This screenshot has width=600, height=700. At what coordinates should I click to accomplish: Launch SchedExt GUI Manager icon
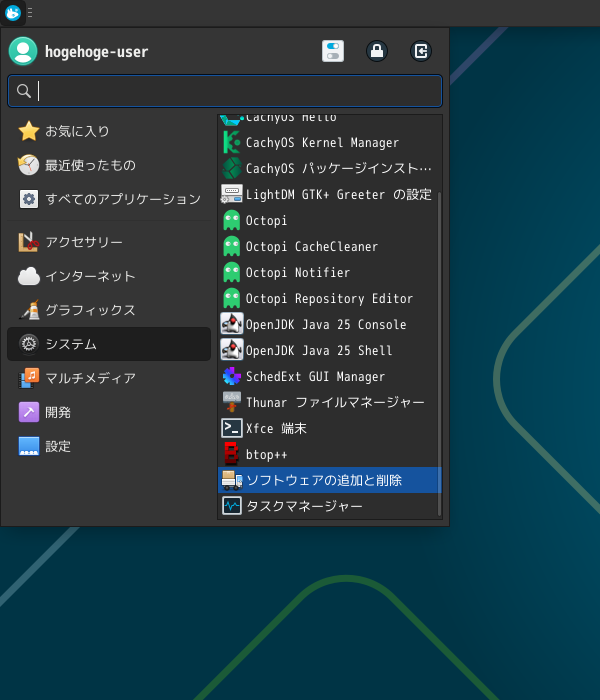232,376
